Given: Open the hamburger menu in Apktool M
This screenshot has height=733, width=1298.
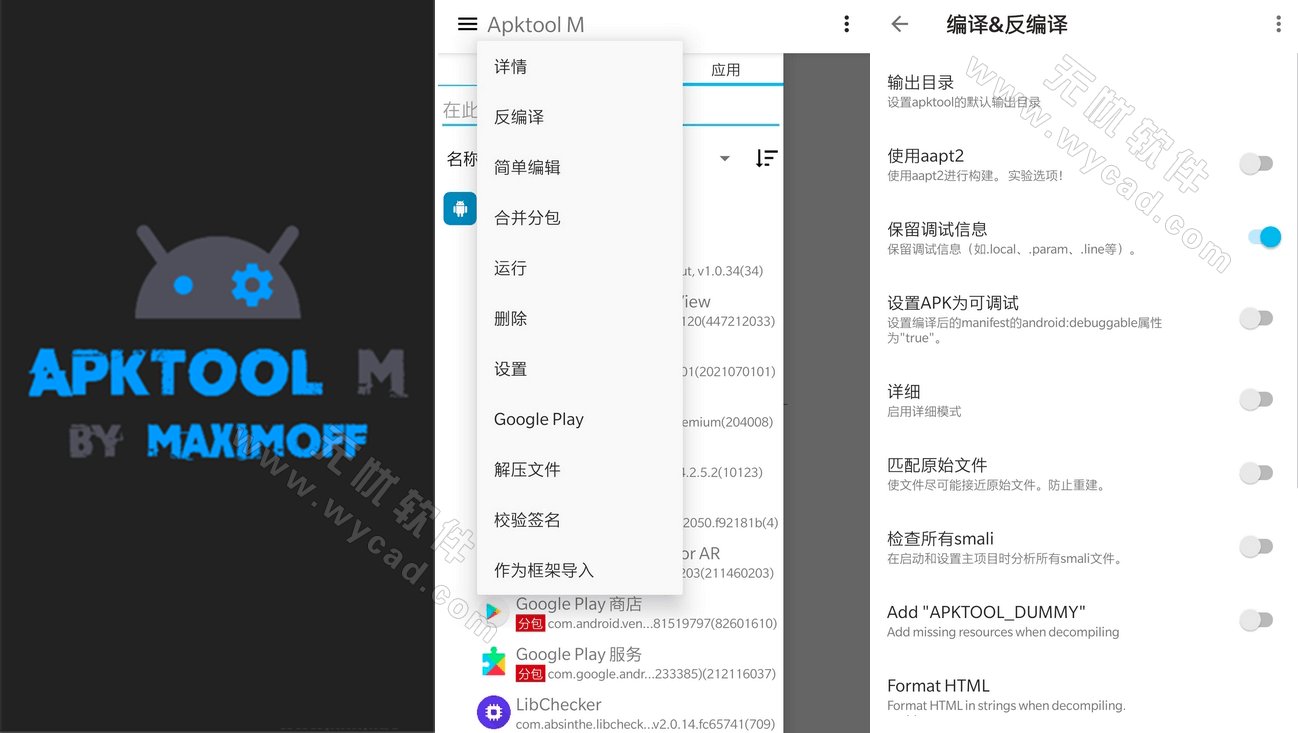Looking at the screenshot, I should click(x=467, y=24).
